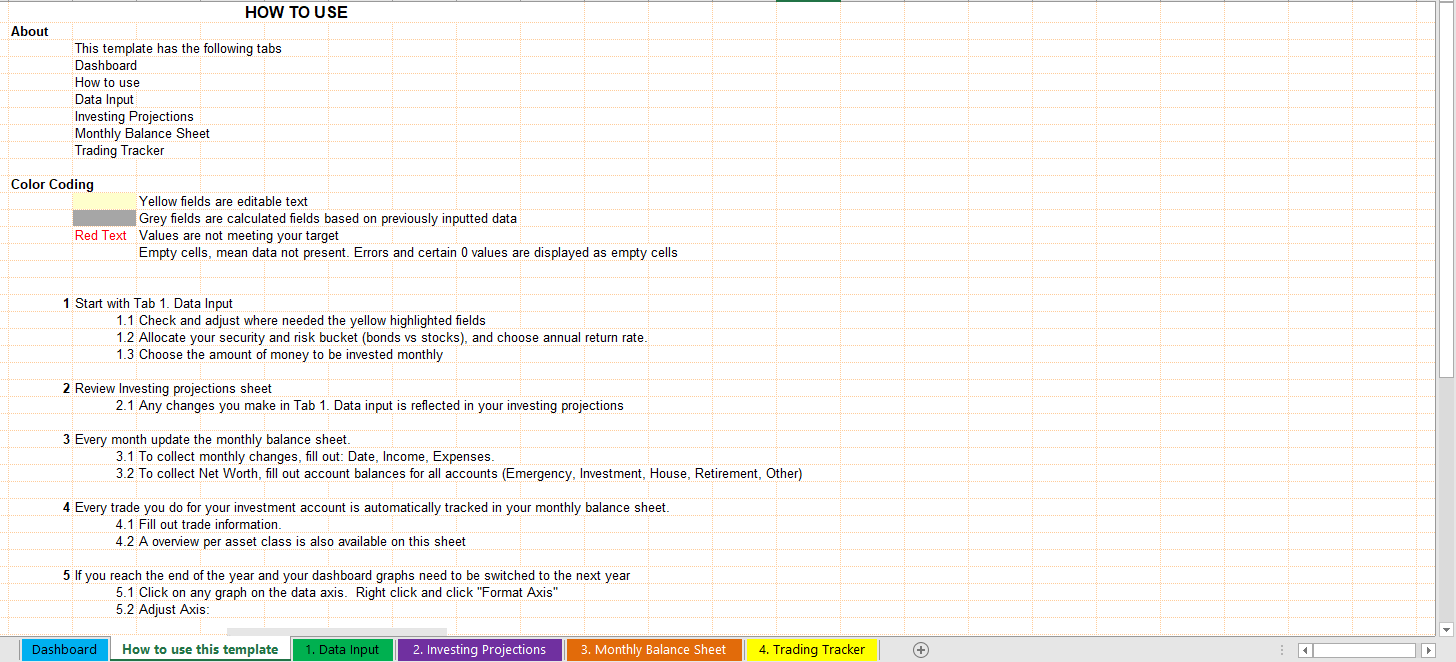Click the vertical scrollbar down arrow

pyautogui.click(x=1446, y=629)
